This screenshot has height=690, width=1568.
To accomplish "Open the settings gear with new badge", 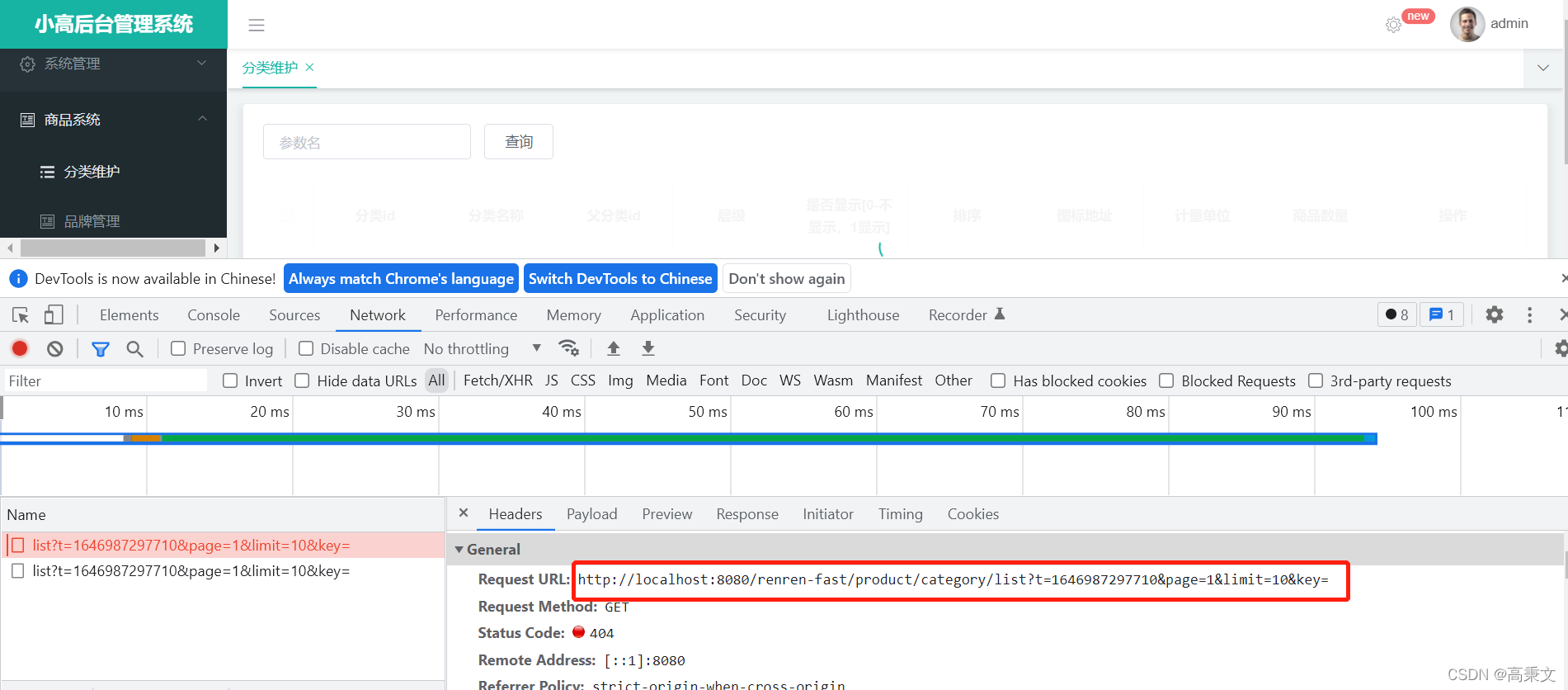I will click(x=1393, y=25).
